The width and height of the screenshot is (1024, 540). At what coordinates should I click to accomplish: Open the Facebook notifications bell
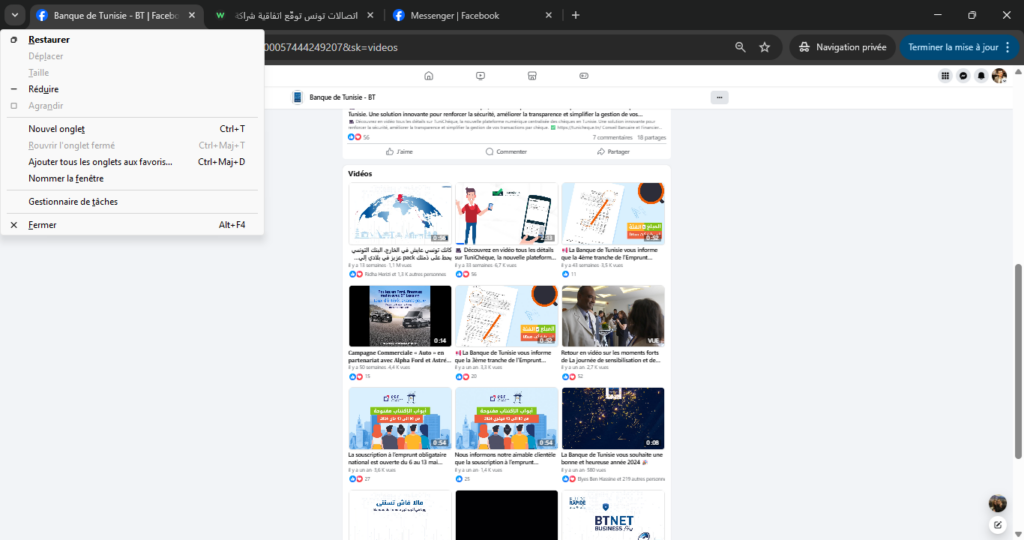point(981,76)
